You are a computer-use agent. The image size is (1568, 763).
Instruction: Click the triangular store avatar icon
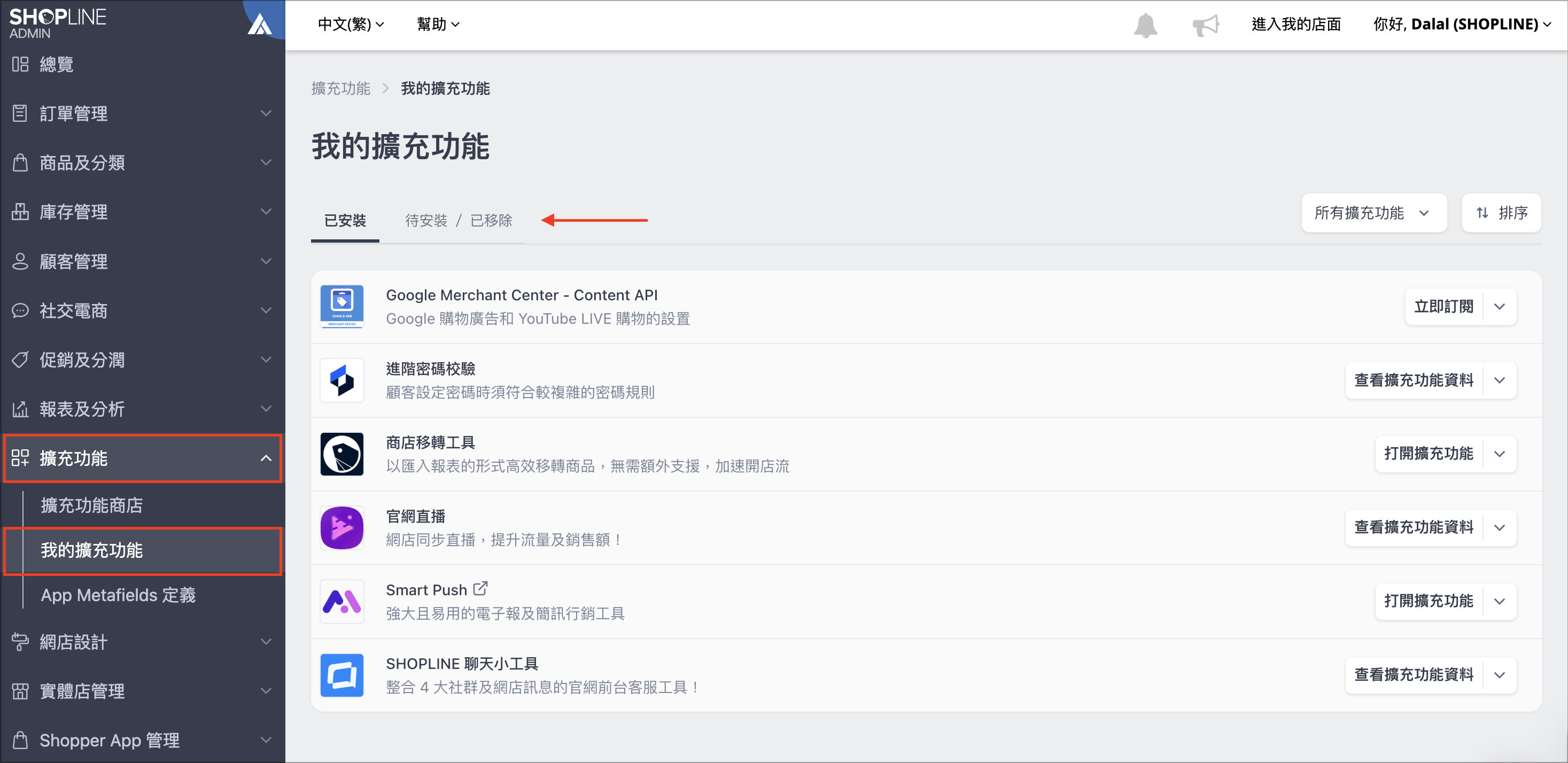click(x=260, y=25)
